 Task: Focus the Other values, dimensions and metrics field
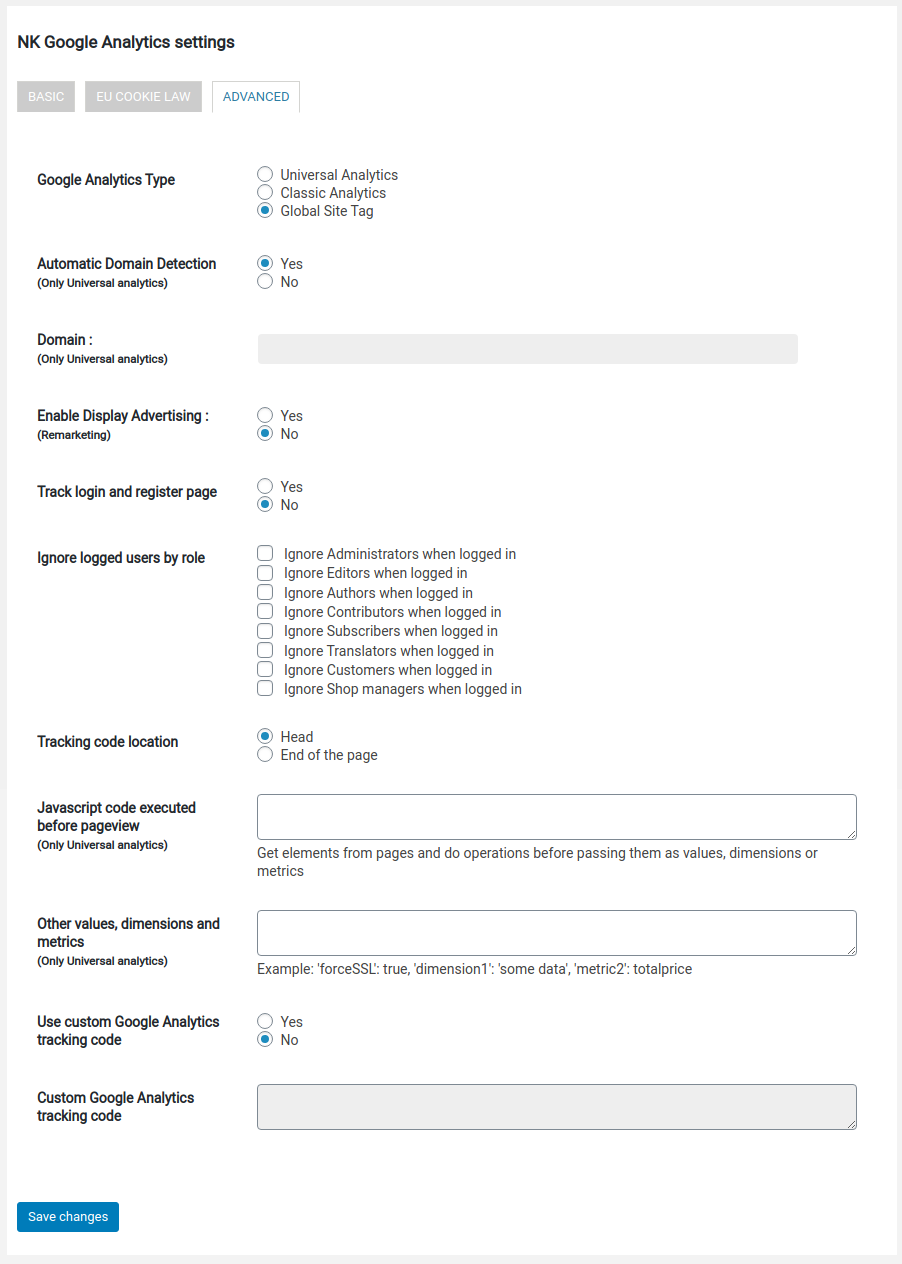coord(557,933)
